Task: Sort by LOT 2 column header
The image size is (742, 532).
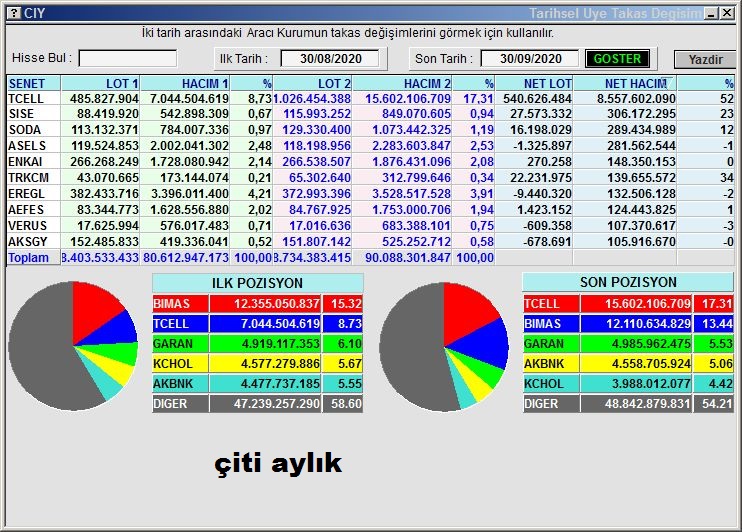Action: coord(312,83)
